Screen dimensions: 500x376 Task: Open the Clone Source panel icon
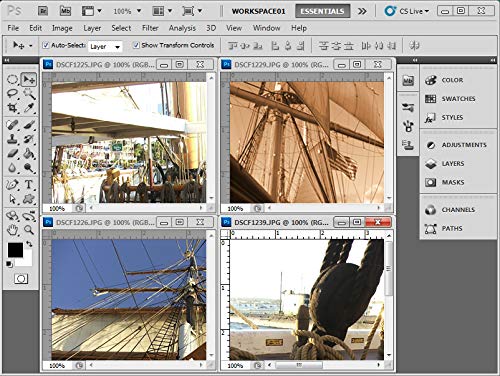tap(408, 145)
